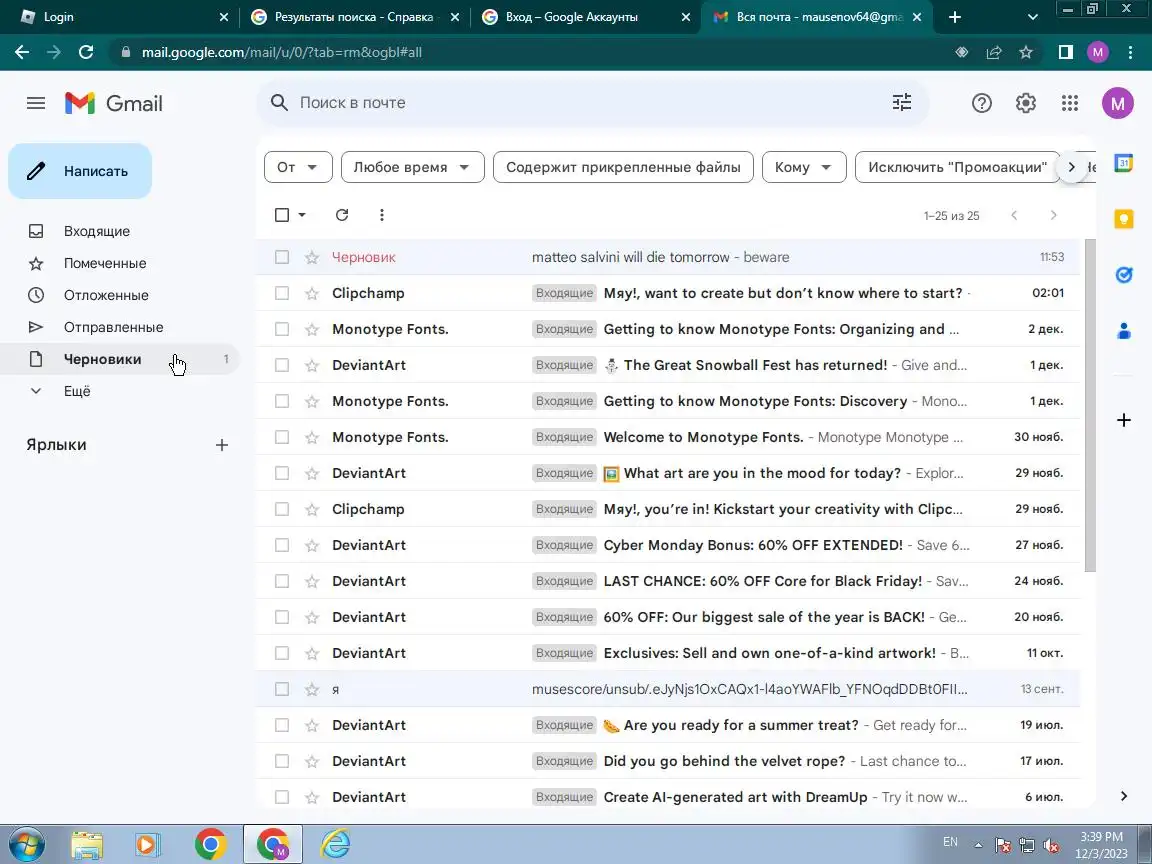Click the Поиск в почте search field
The image size is (1152, 864).
[592, 103]
